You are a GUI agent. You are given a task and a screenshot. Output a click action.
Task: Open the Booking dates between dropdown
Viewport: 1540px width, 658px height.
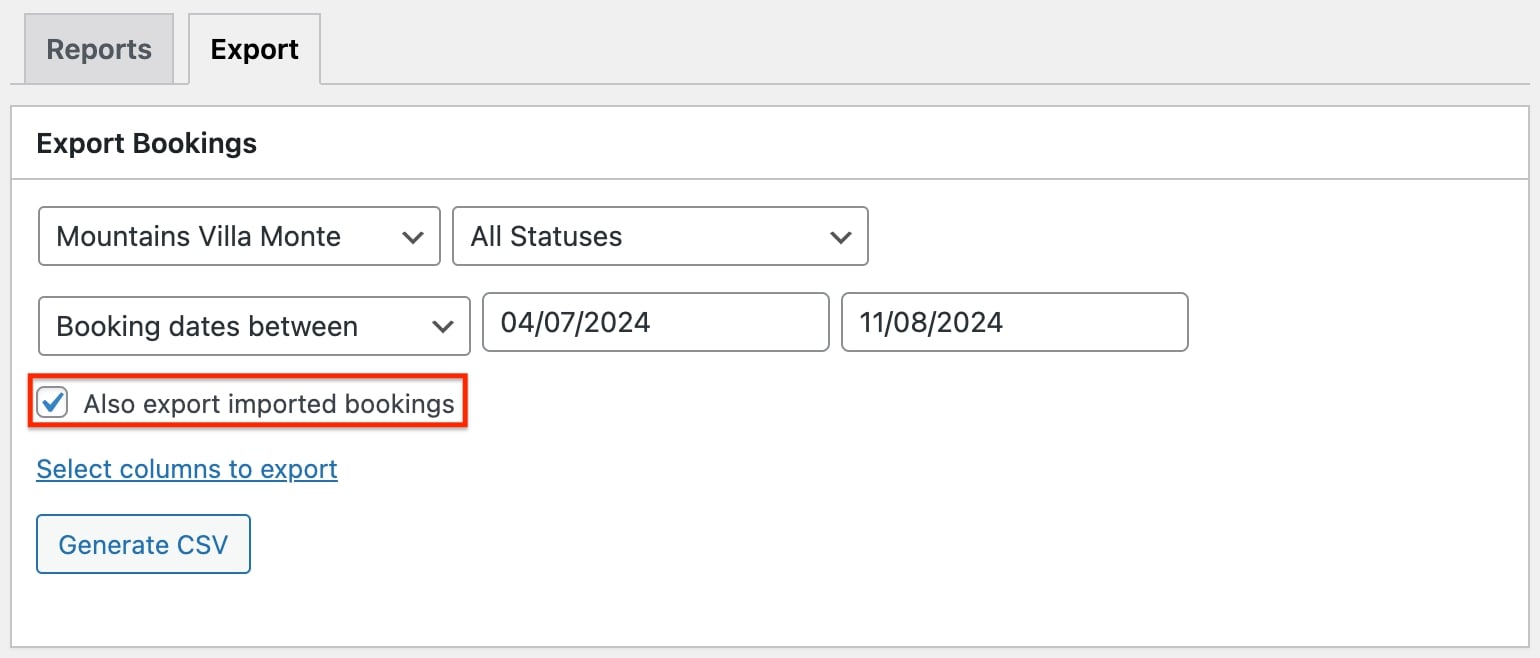(254, 326)
